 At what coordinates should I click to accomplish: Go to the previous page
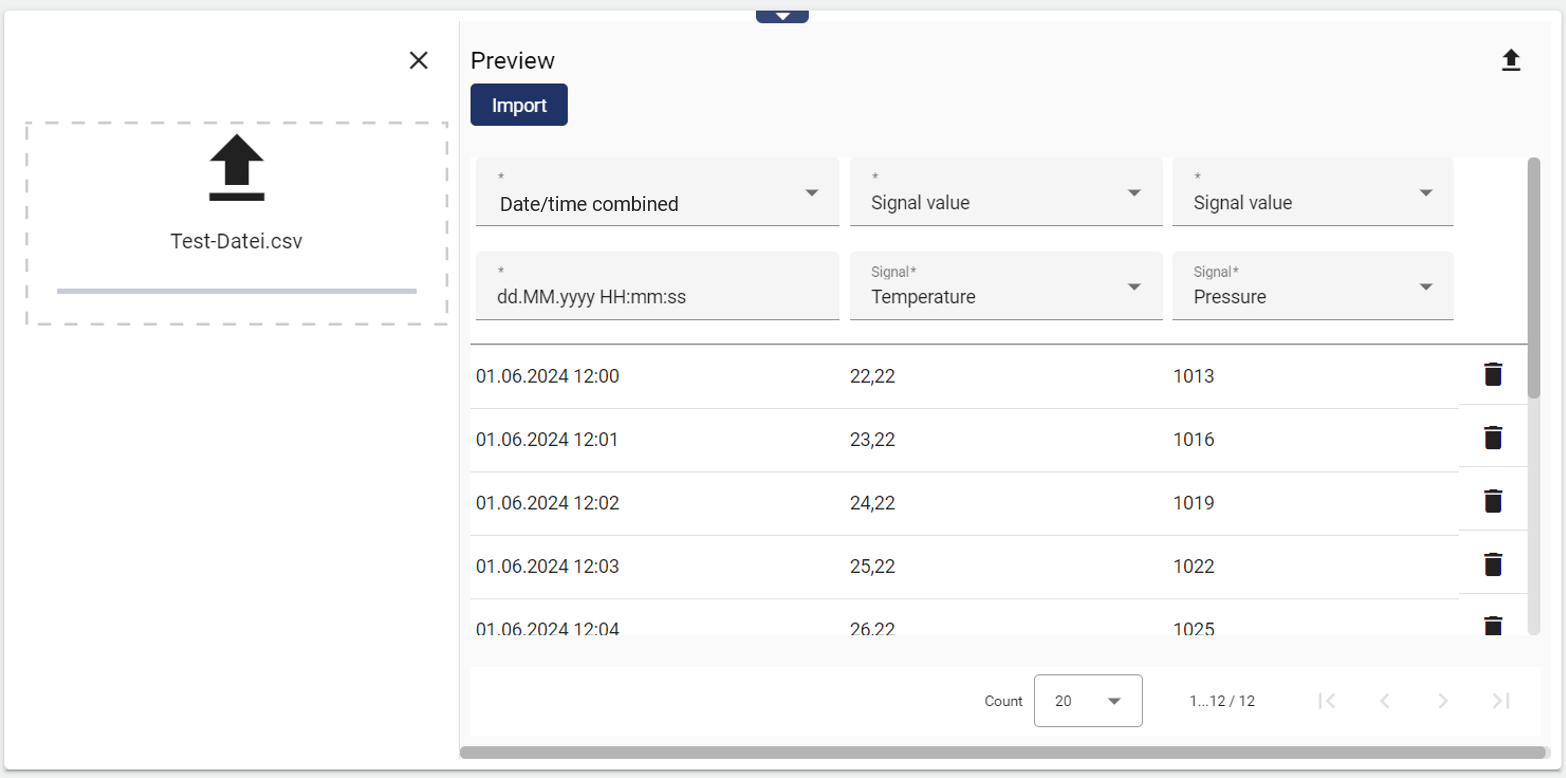click(1385, 701)
